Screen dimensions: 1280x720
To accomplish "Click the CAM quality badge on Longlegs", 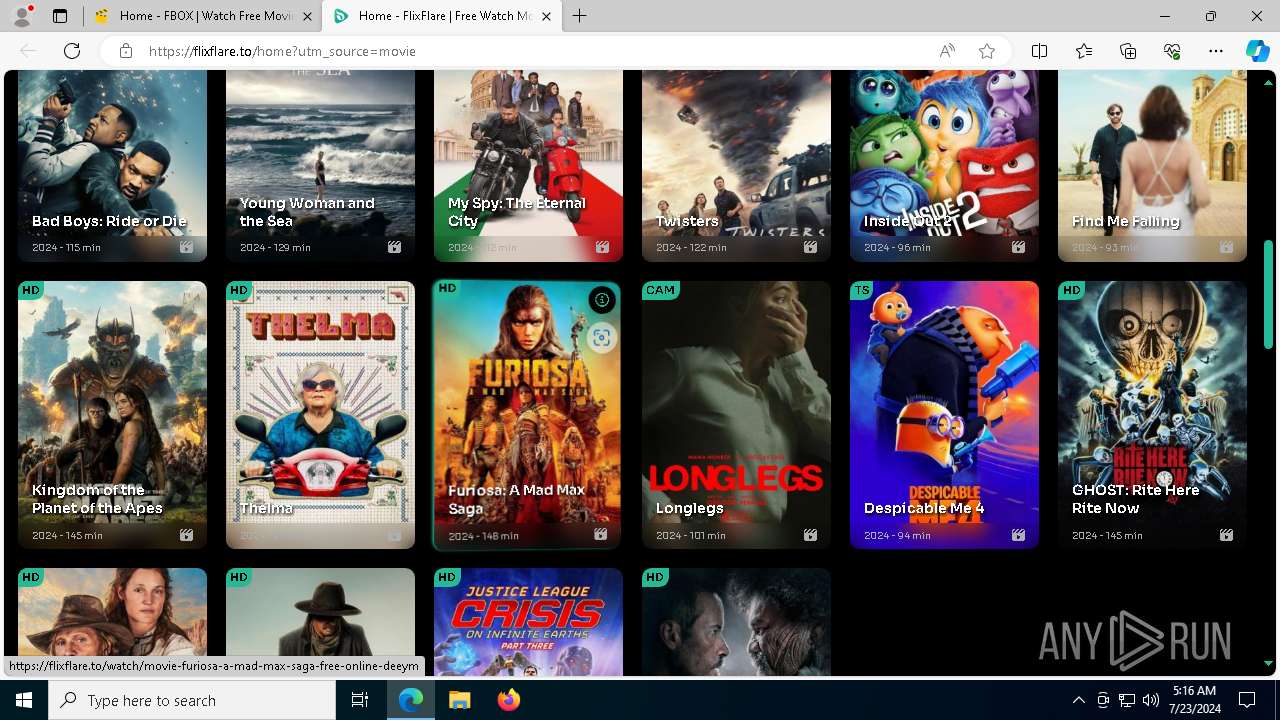I will [x=661, y=290].
